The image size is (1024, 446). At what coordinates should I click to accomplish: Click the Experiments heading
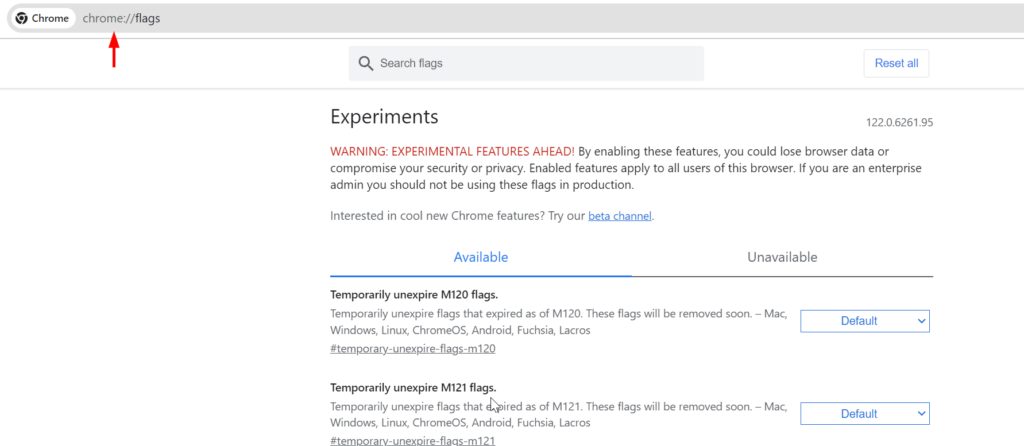384,117
